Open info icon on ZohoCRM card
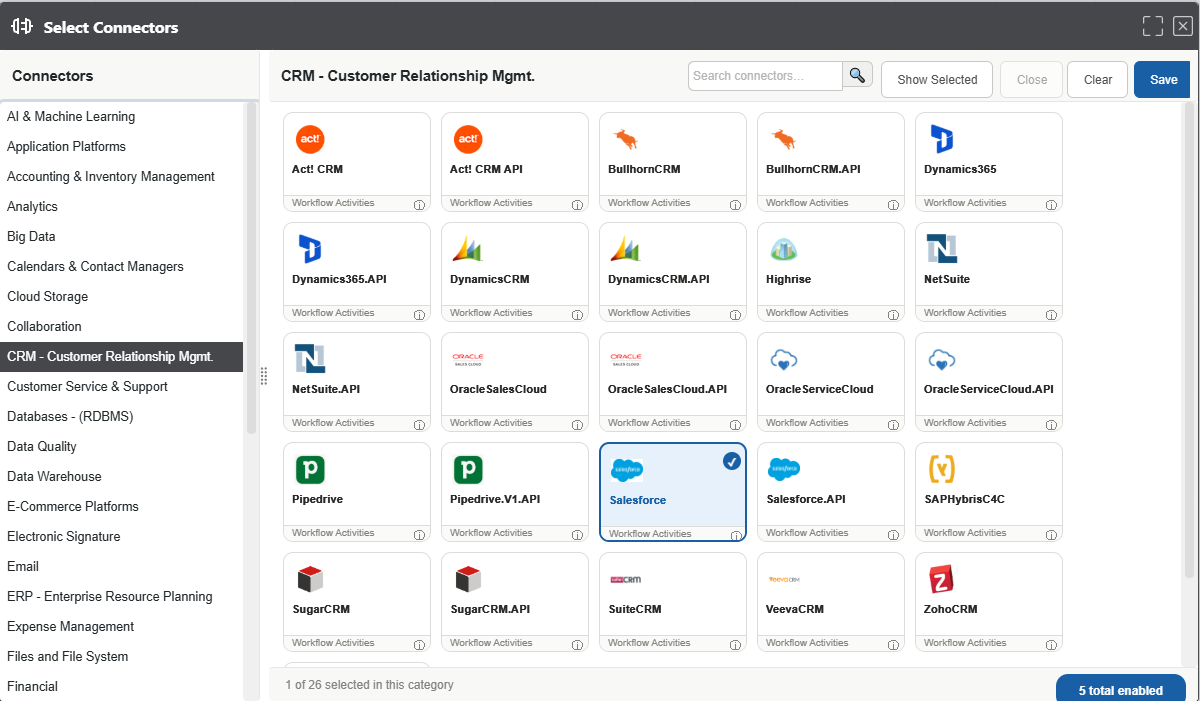 (1051, 644)
